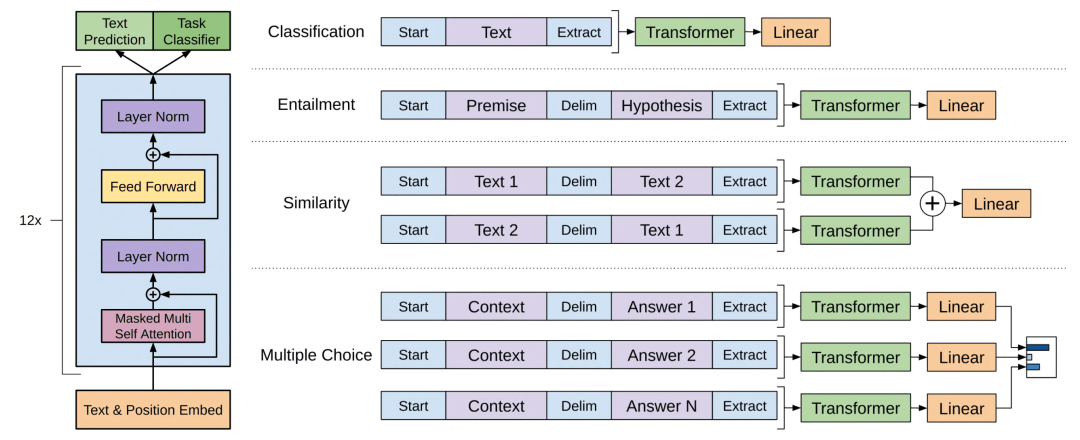Click the Feed Forward block
This screenshot has width=1080, height=440.
pos(153,186)
